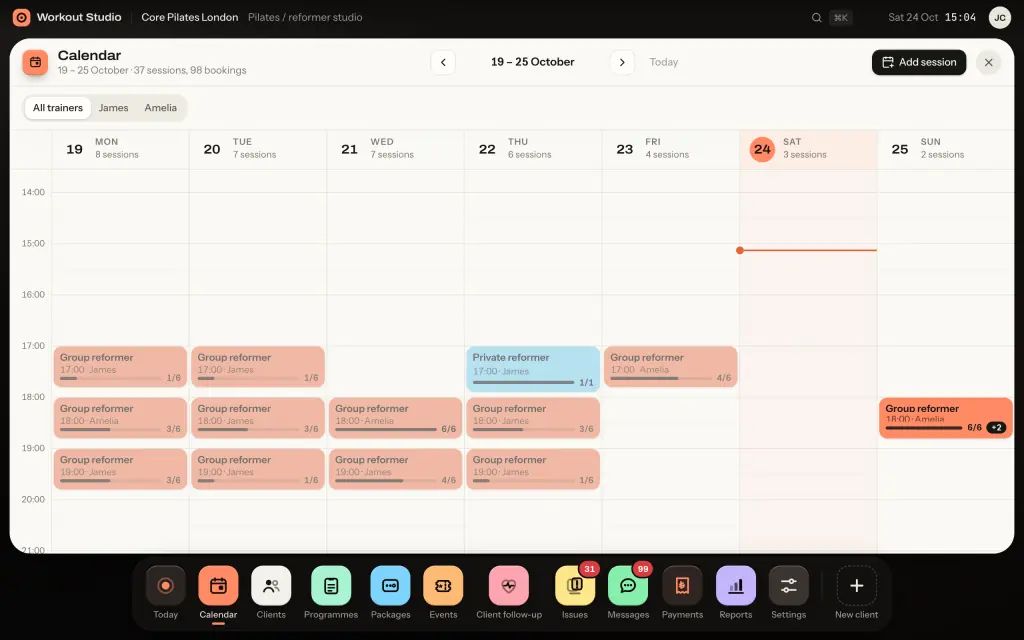Open Thursday 19:00 Group reformer session
This screenshot has height=640, width=1024.
pos(533,469)
